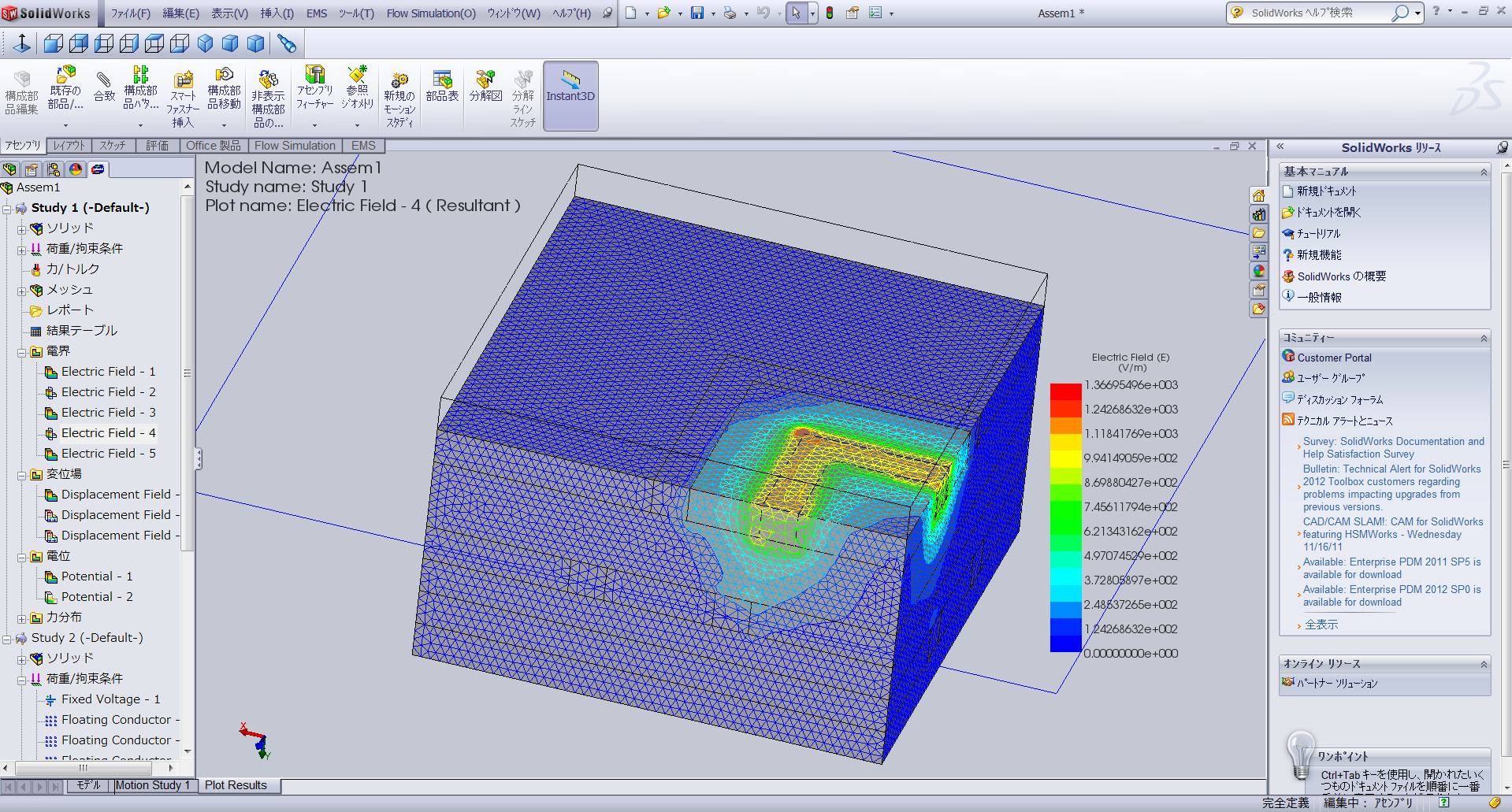Switch to the Motion Study 1 tab
Viewport: 1512px width, 812px height.
(x=153, y=785)
